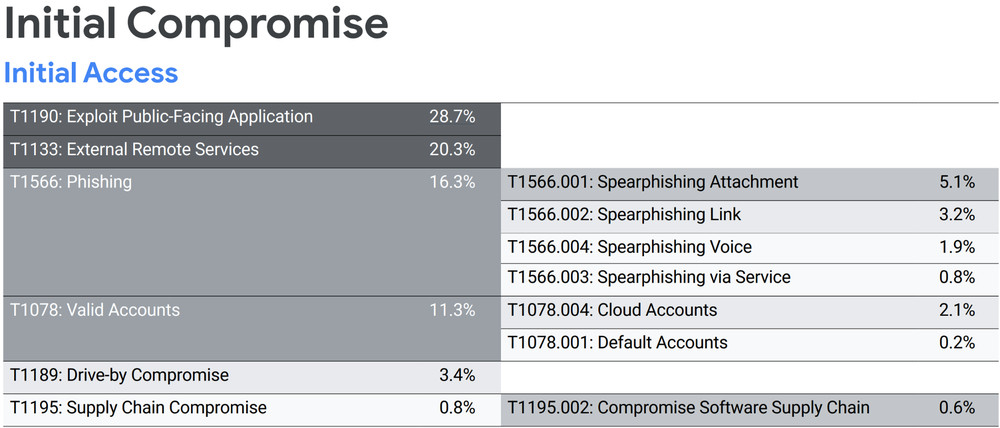The image size is (1000, 428).
Task: Select T1566.001 Spearphishing Attachment row
Action: tap(653, 182)
